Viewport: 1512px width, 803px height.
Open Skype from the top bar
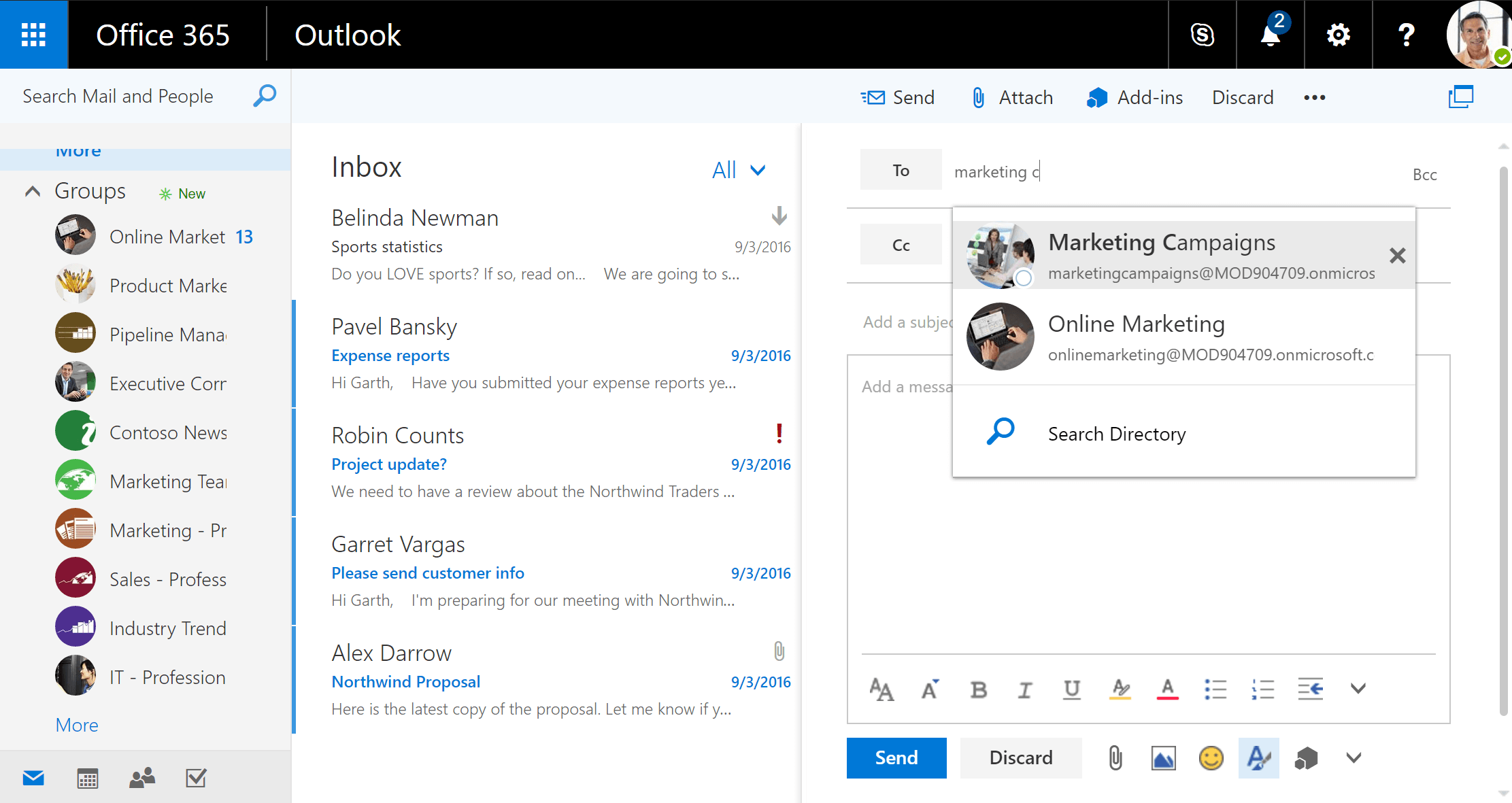1202,35
